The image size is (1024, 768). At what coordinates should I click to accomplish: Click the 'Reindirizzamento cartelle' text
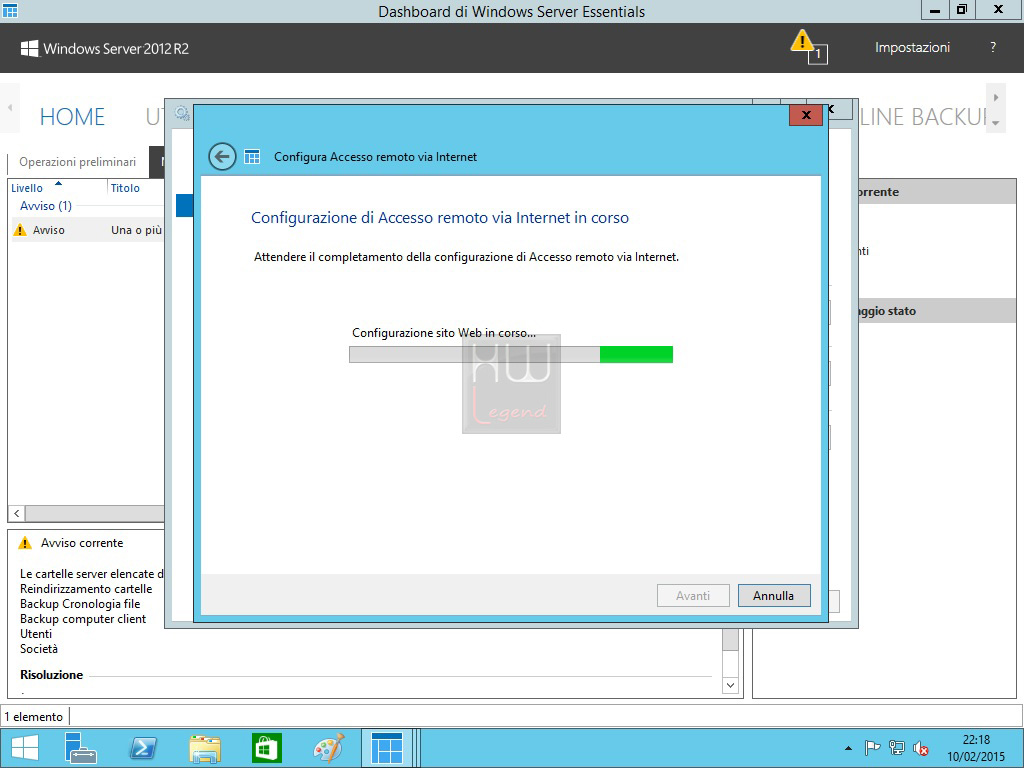[86, 589]
